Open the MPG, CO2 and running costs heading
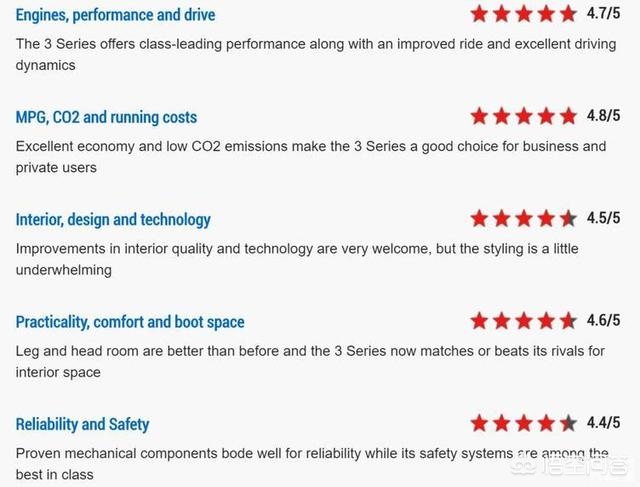This screenshot has height=487, width=640. tap(106, 117)
